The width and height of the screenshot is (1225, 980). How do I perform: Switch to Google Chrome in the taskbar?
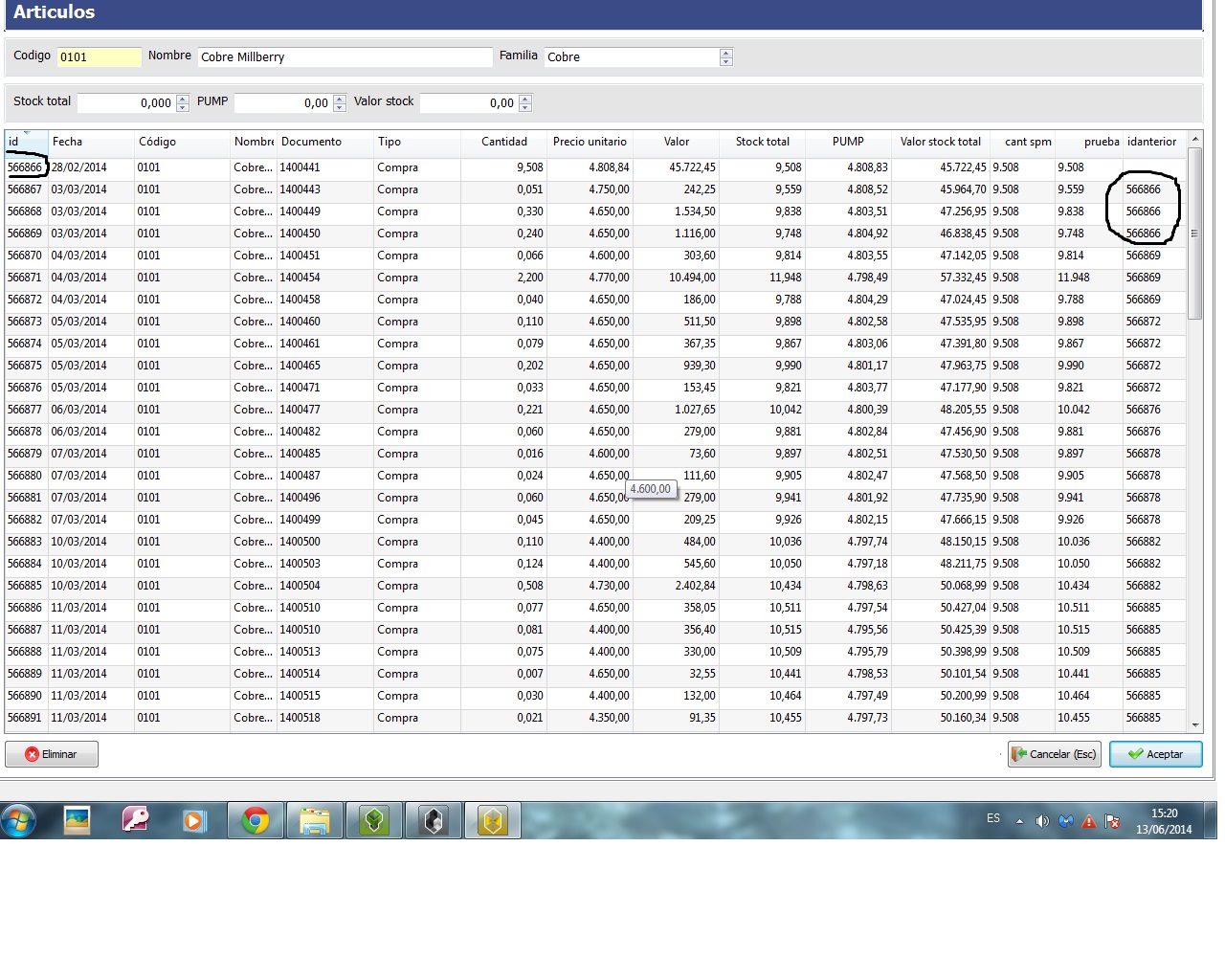pos(255,820)
